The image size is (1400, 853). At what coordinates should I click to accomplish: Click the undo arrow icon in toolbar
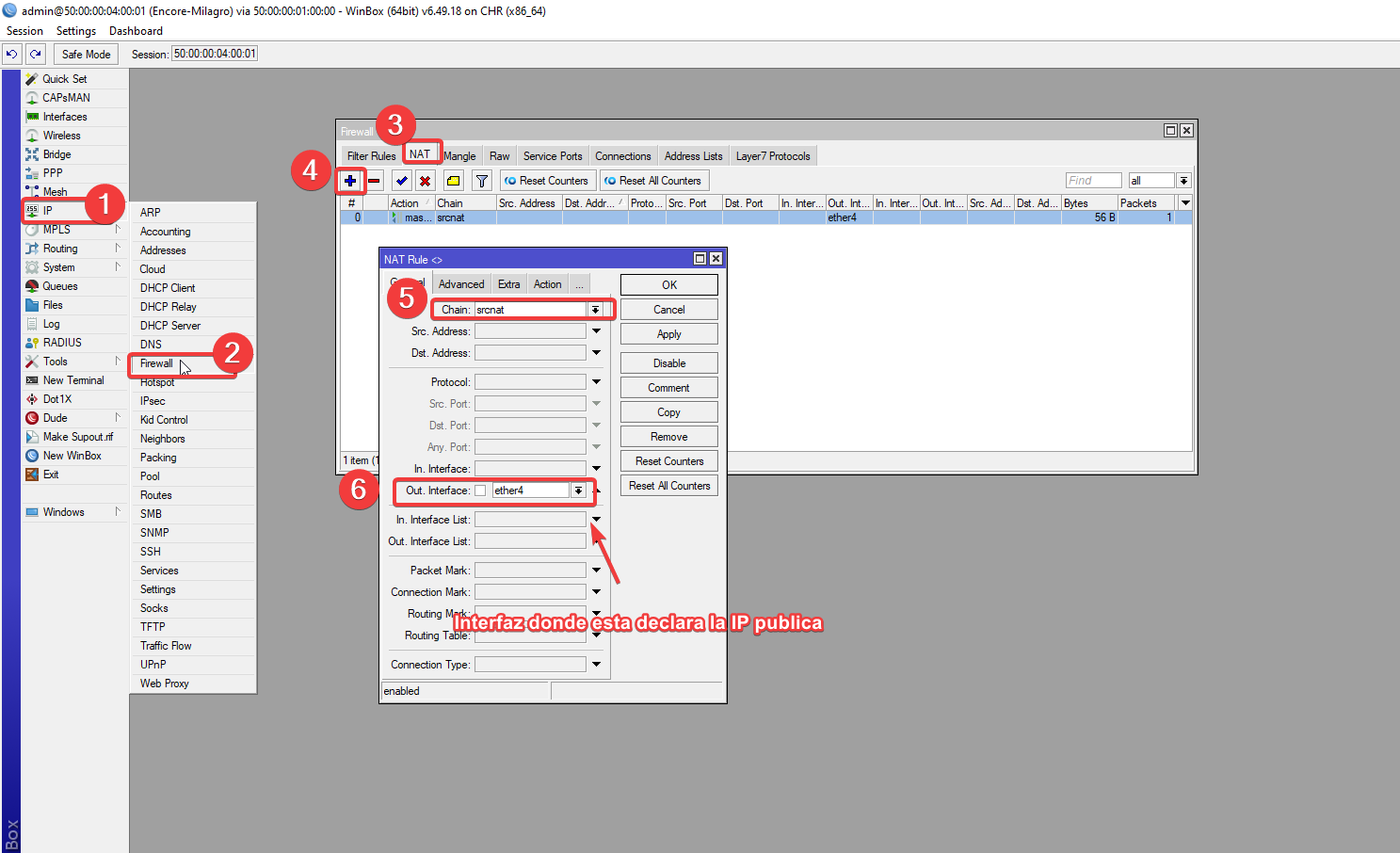[x=12, y=54]
